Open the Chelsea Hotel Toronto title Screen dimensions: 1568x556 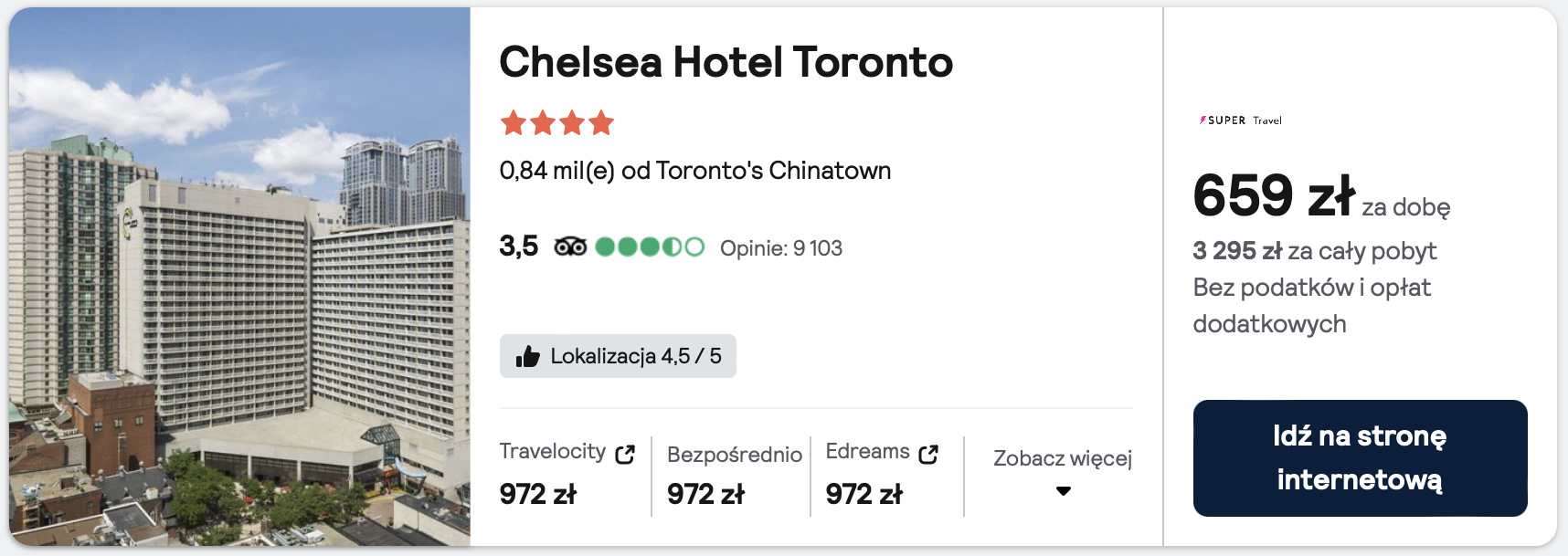pos(726,62)
